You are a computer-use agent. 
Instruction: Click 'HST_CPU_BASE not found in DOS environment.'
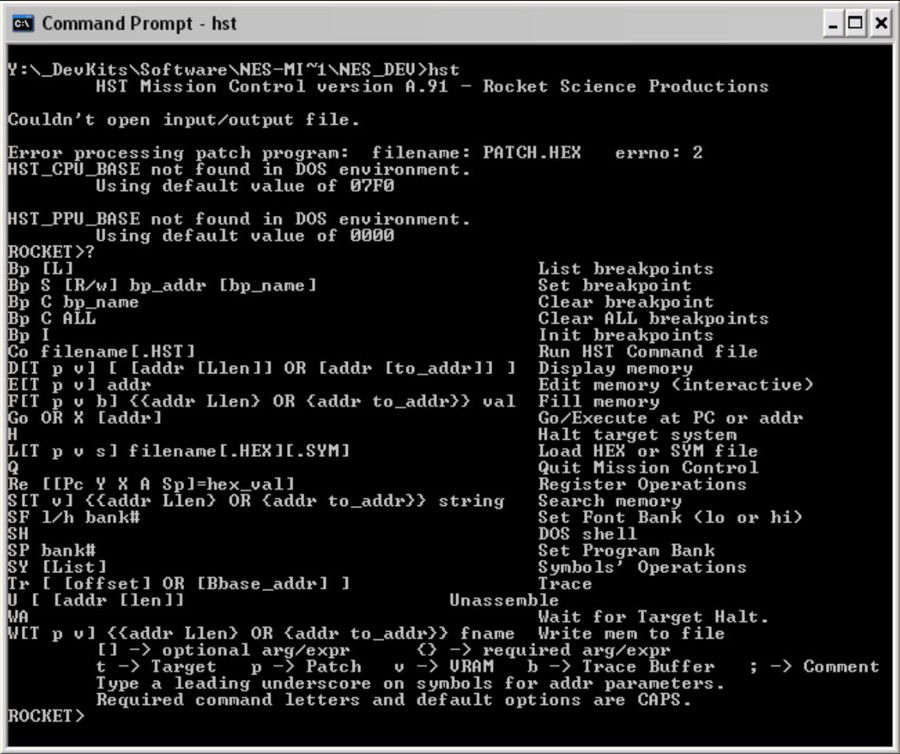[x=239, y=170]
